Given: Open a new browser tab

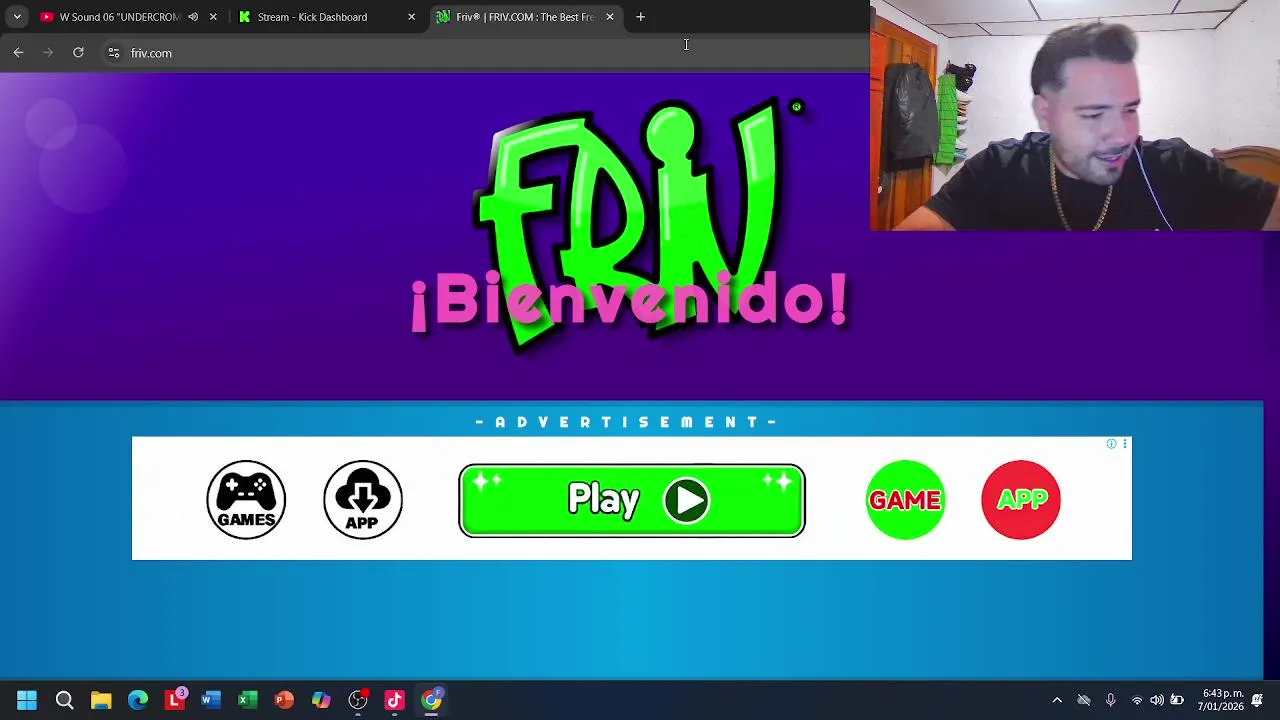Looking at the screenshot, I should click(x=640, y=17).
